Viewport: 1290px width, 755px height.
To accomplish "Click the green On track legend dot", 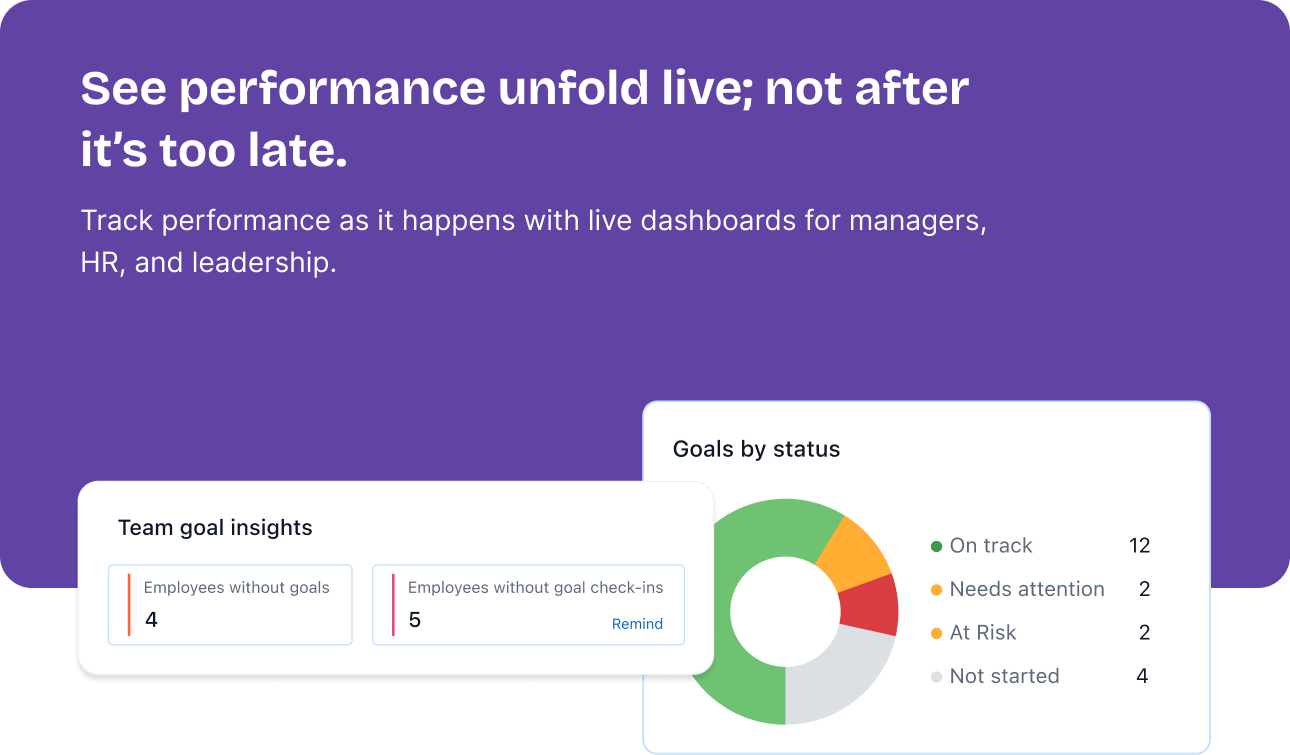I will (x=936, y=546).
